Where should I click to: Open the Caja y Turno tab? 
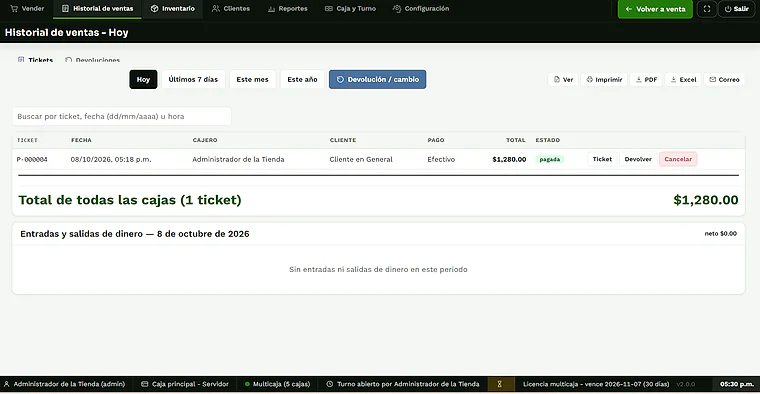(350, 9)
